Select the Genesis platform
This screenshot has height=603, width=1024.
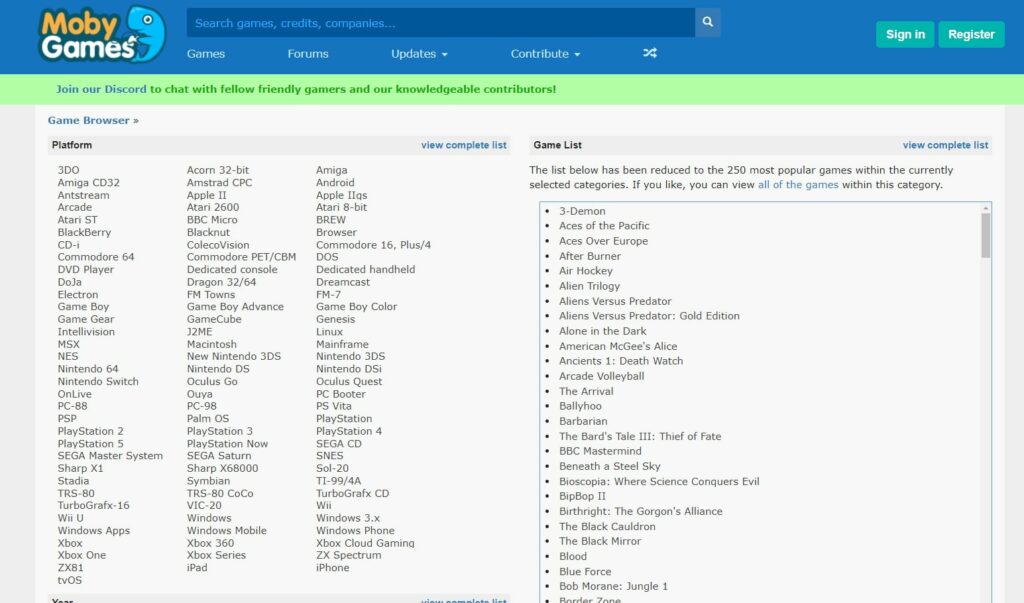[336, 319]
